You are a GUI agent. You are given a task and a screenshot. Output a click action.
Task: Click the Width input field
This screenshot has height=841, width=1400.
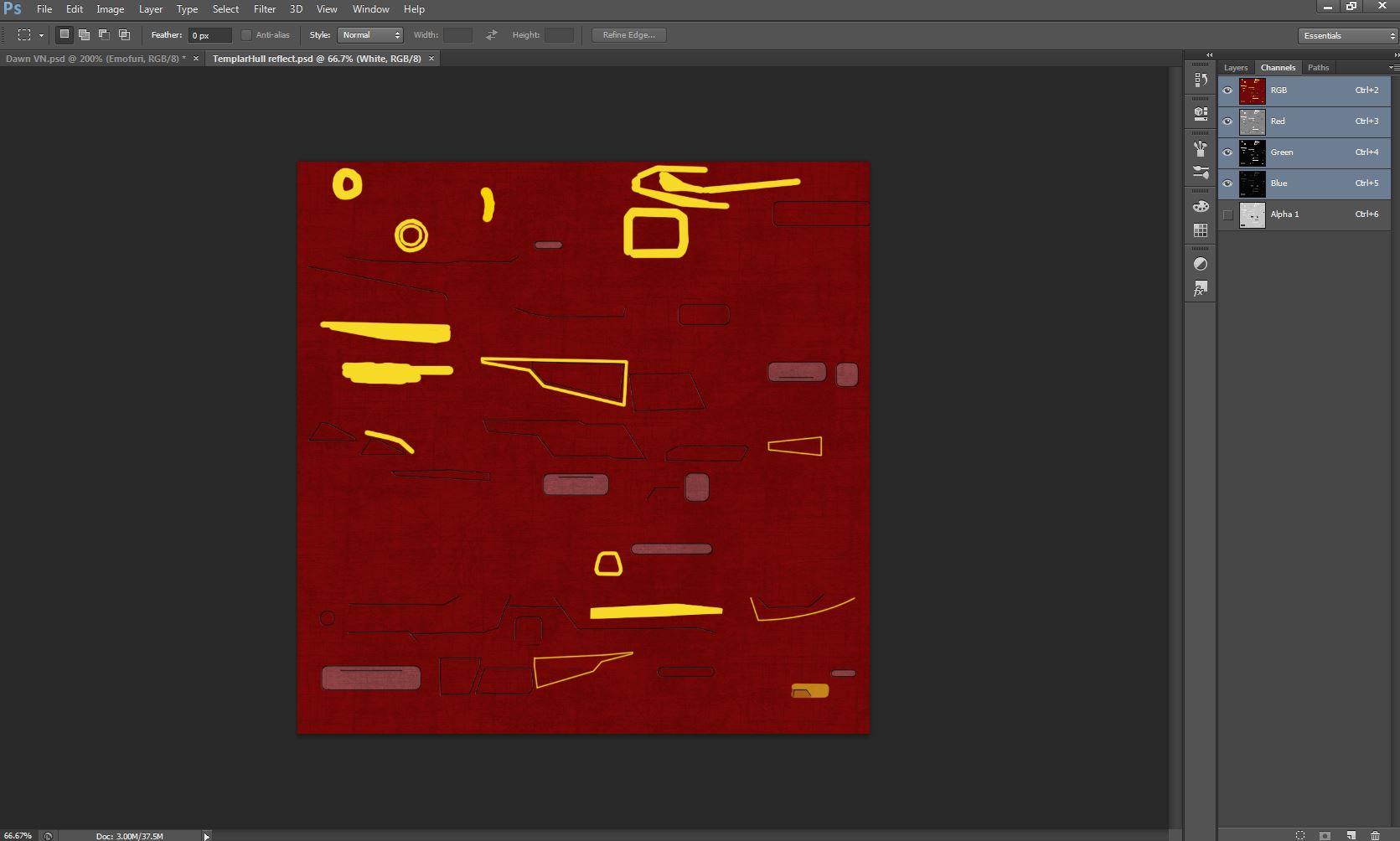(457, 35)
